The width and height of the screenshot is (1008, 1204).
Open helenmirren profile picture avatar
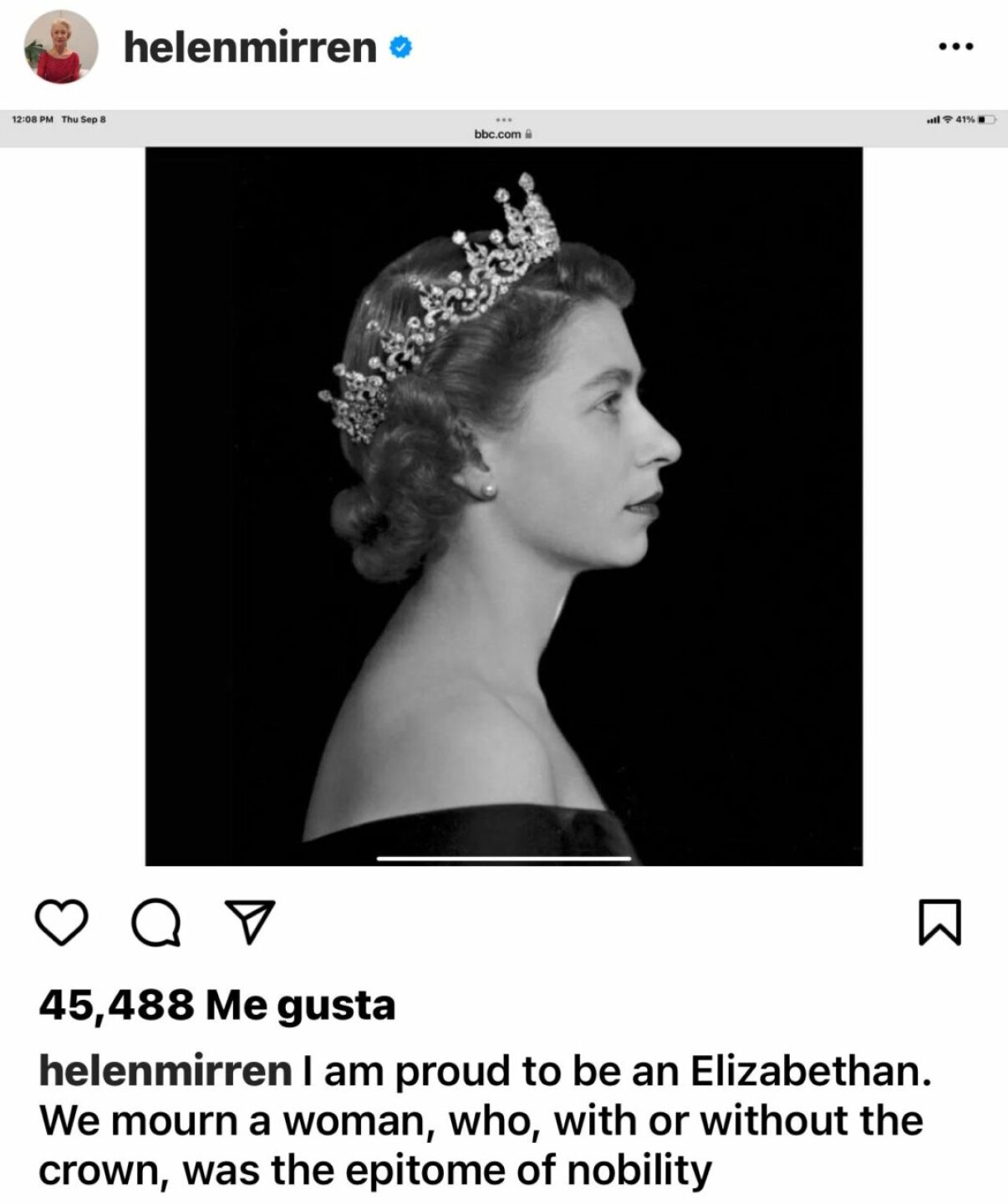(60, 47)
